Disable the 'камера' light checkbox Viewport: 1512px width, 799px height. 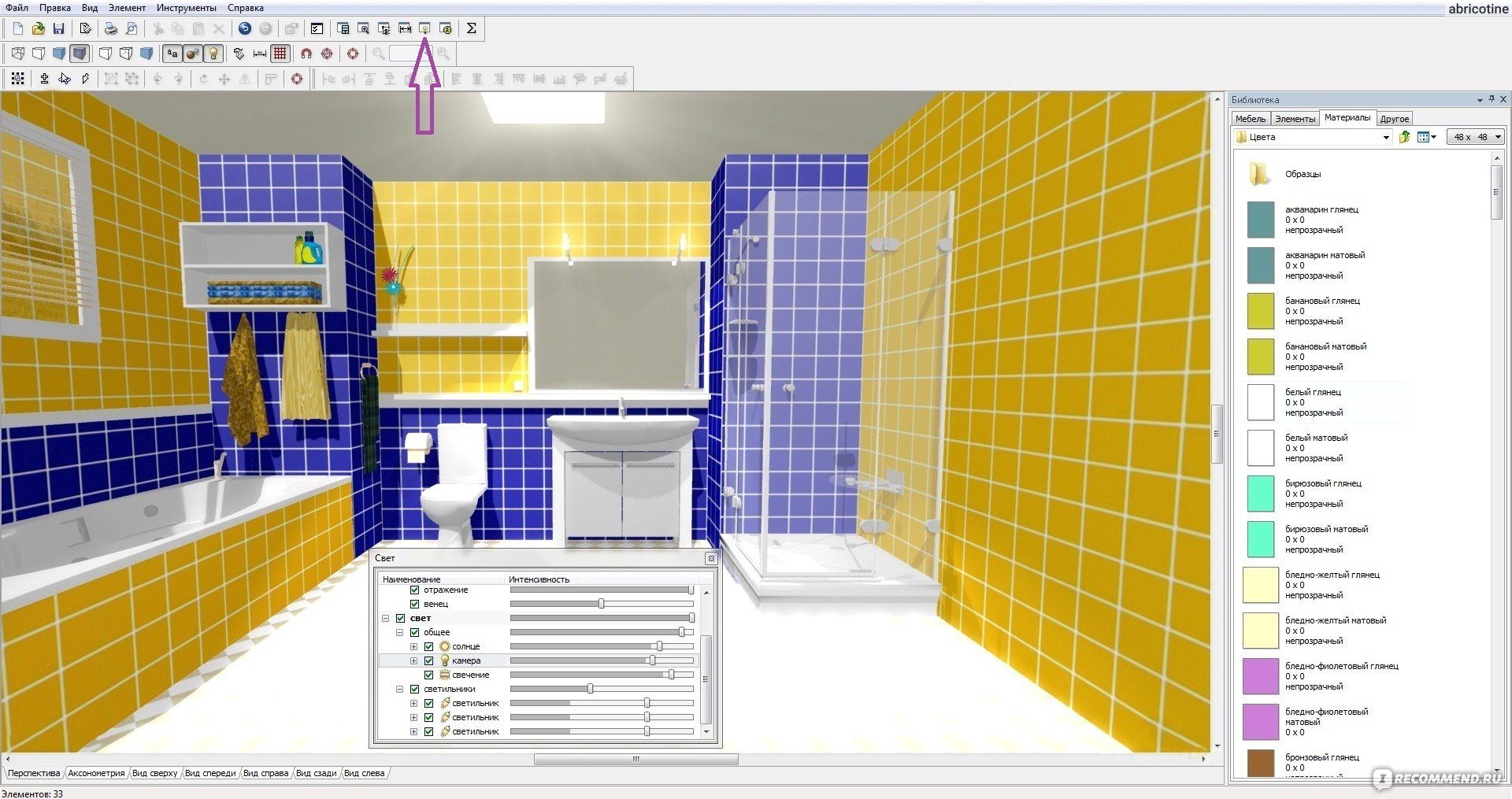point(428,660)
